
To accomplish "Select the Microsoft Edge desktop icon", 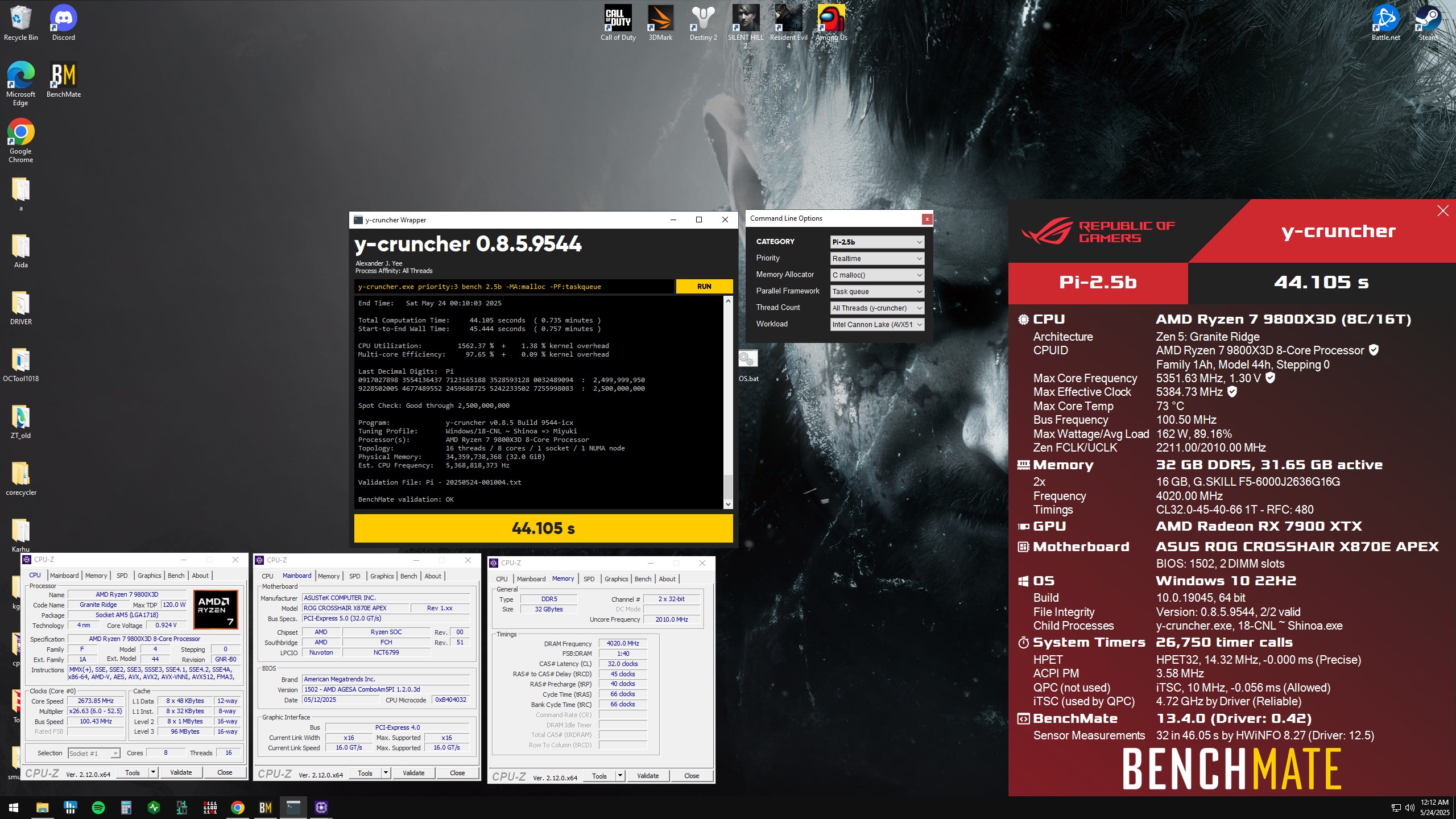I will (x=21, y=84).
